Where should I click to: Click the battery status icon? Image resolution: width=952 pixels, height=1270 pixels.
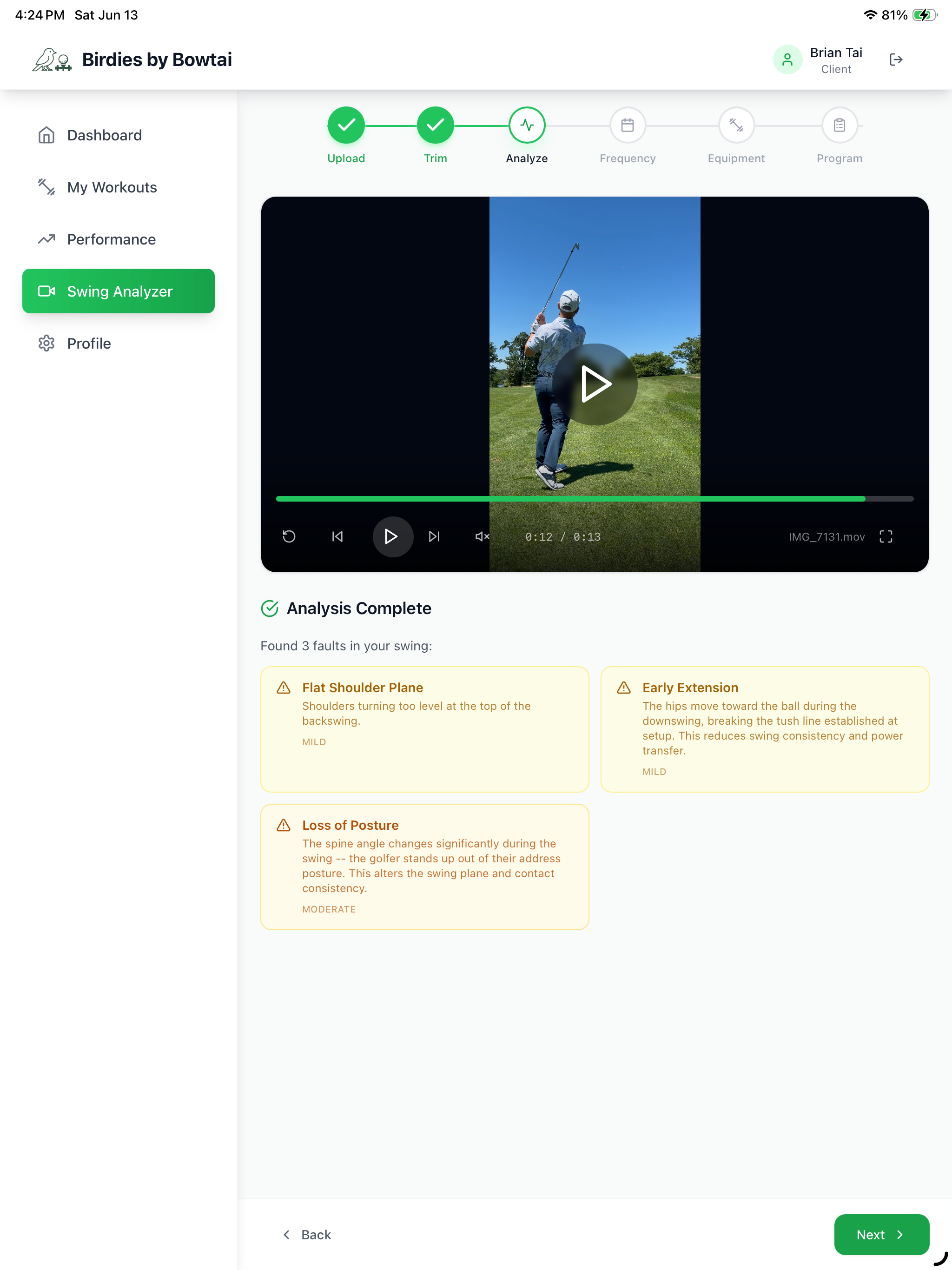click(925, 15)
